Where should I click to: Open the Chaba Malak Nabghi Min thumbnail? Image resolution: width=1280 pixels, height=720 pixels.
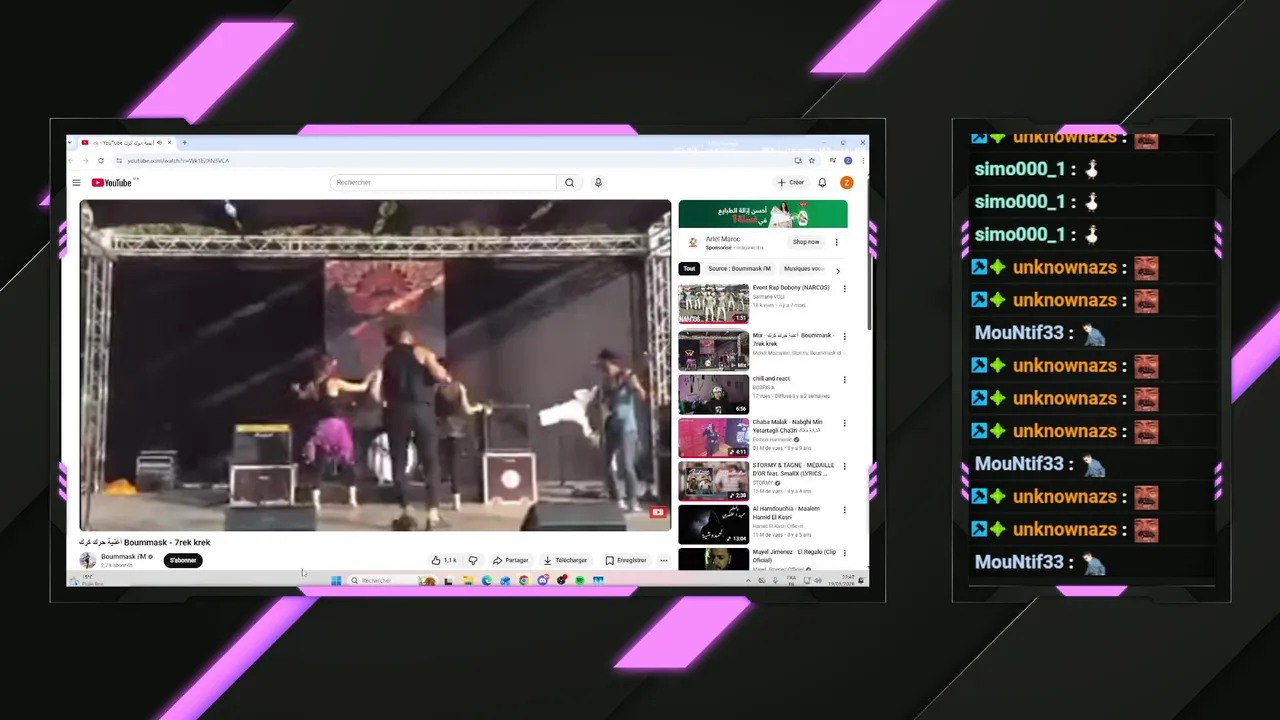click(x=713, y=438)
